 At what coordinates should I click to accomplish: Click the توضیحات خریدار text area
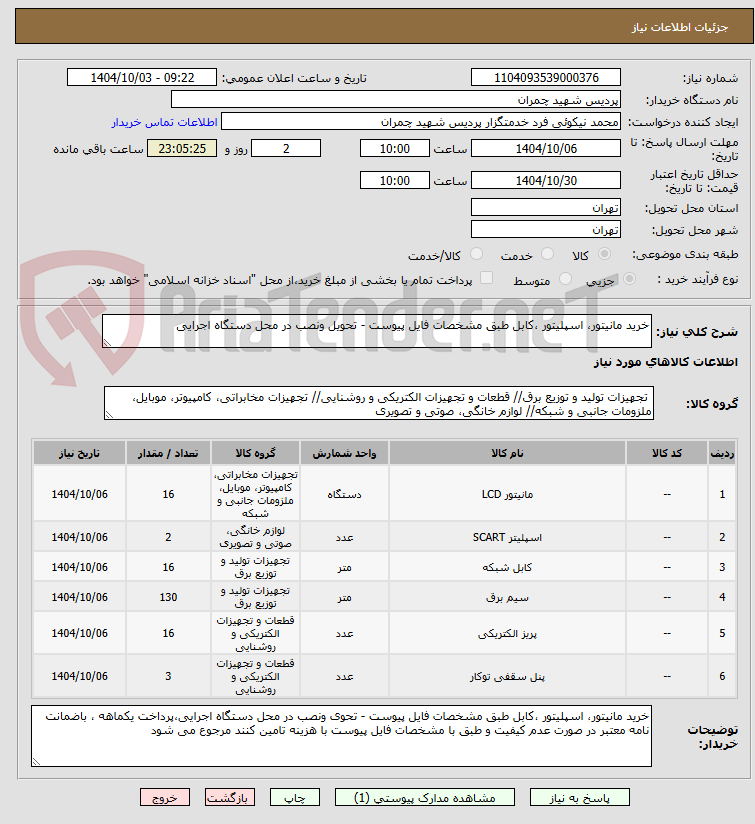tap(342, 736)
